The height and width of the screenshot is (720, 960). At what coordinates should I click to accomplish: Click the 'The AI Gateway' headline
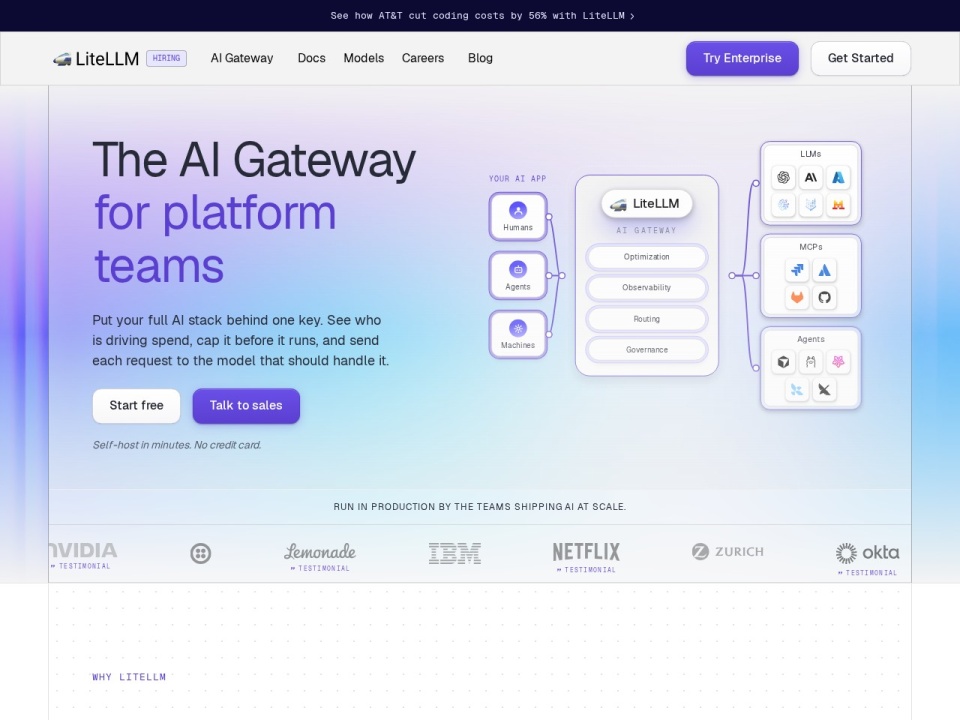click(254, 160)
